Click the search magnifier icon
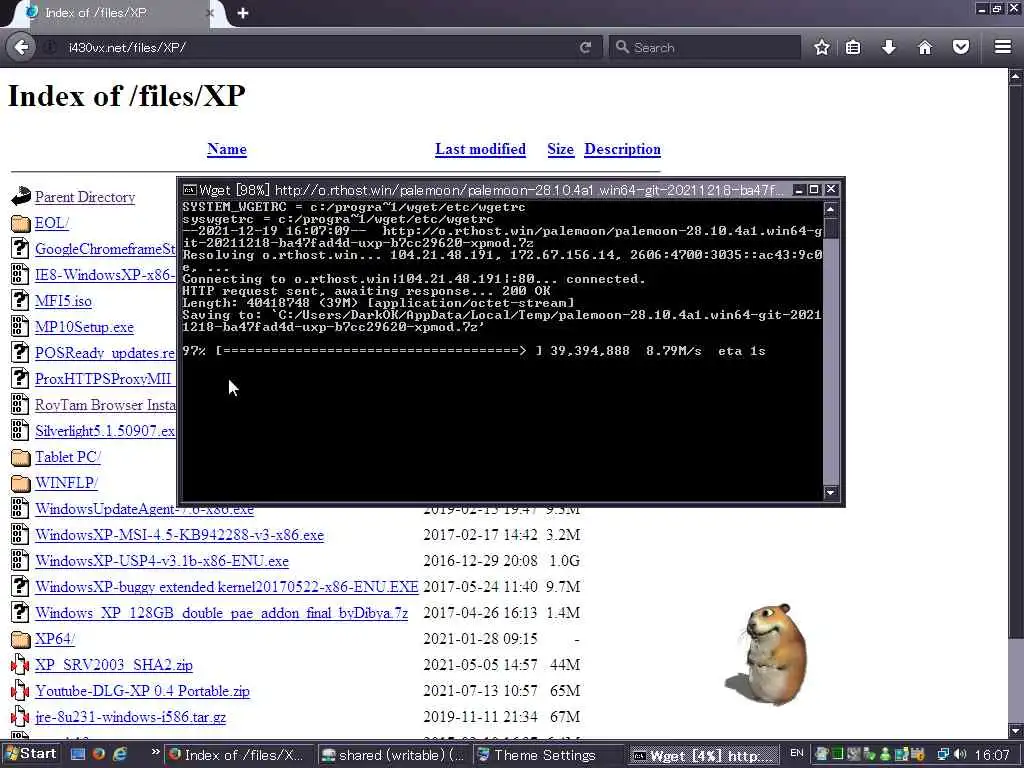The height and width of the screenshot is (768, 1024). pos(622,47)
